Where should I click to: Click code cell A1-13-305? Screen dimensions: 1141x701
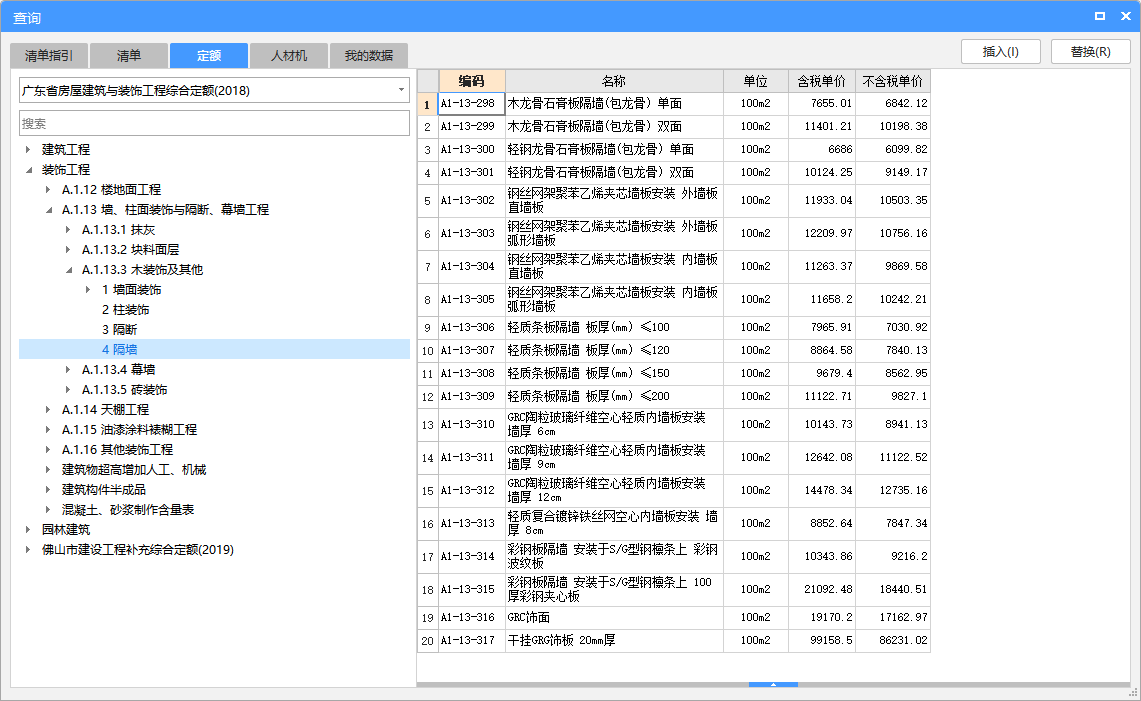point(472,299)
